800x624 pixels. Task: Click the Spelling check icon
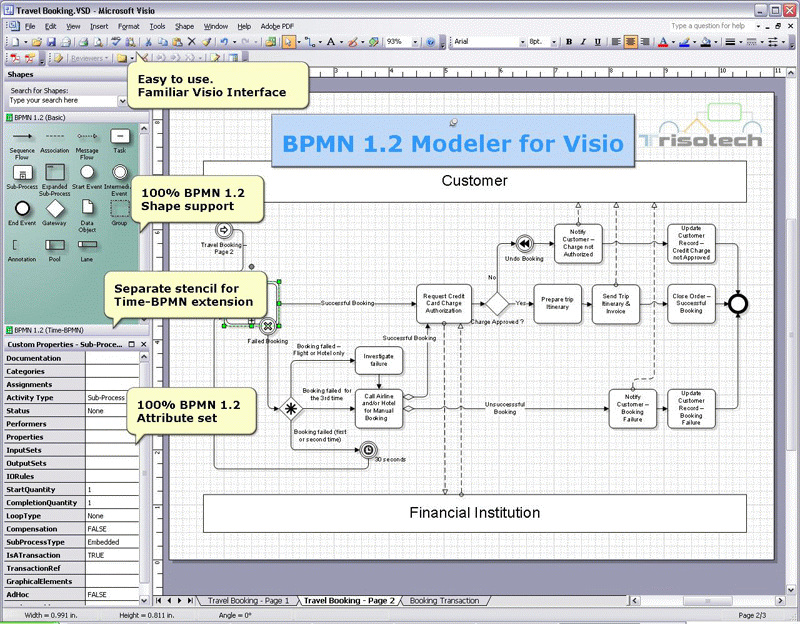[116, 42]
